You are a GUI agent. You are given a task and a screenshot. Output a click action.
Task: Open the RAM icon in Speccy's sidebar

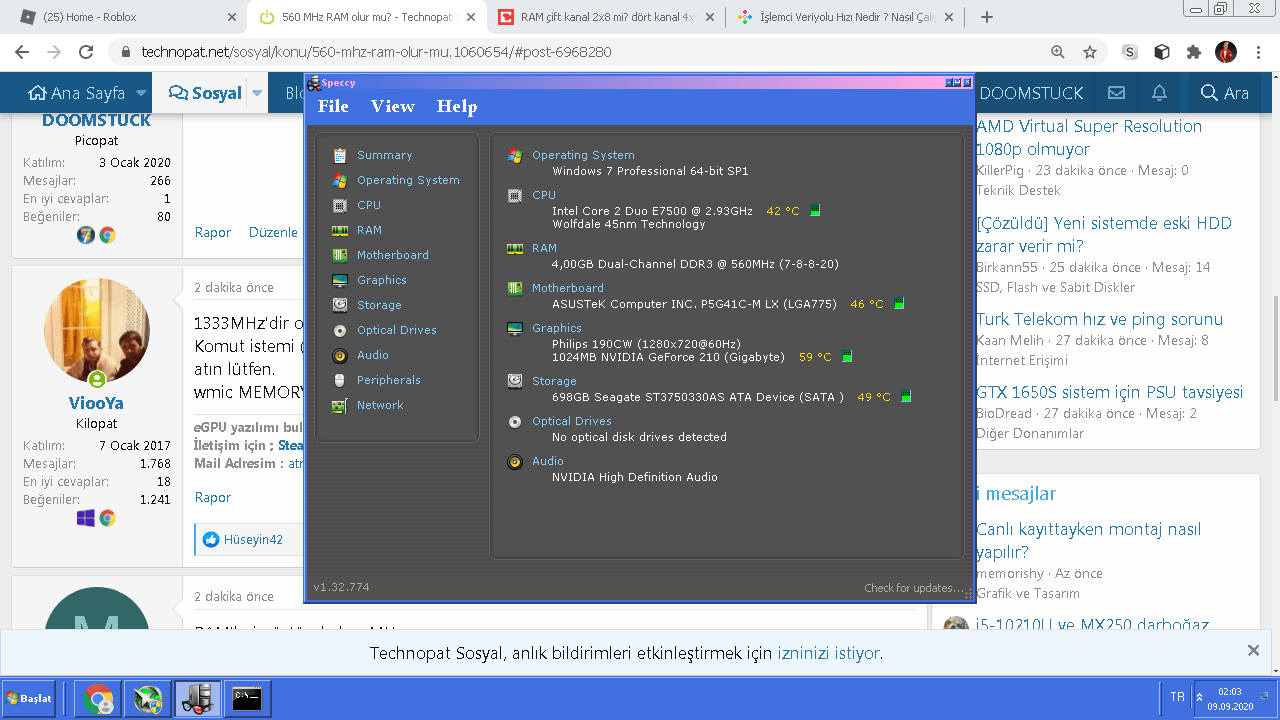tap(340, 230)
